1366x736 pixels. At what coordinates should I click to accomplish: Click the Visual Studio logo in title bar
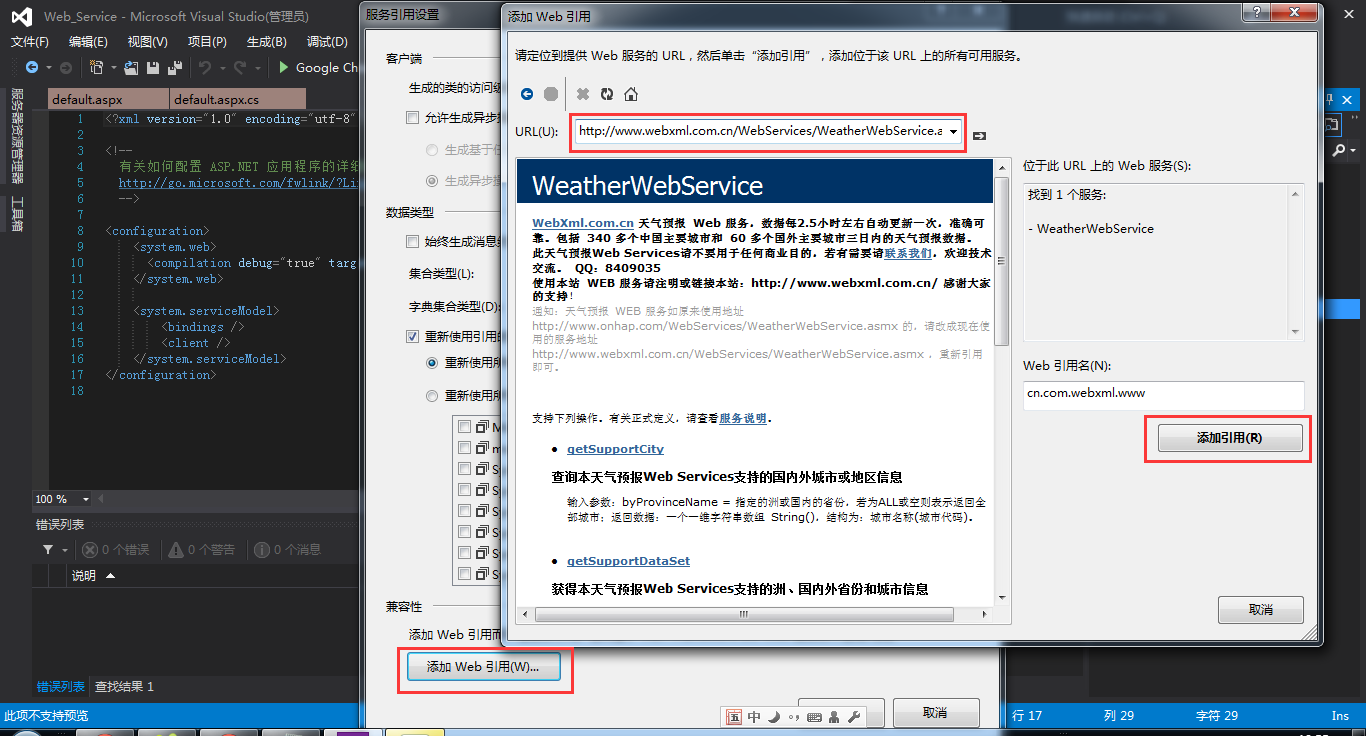click(21, 16)
